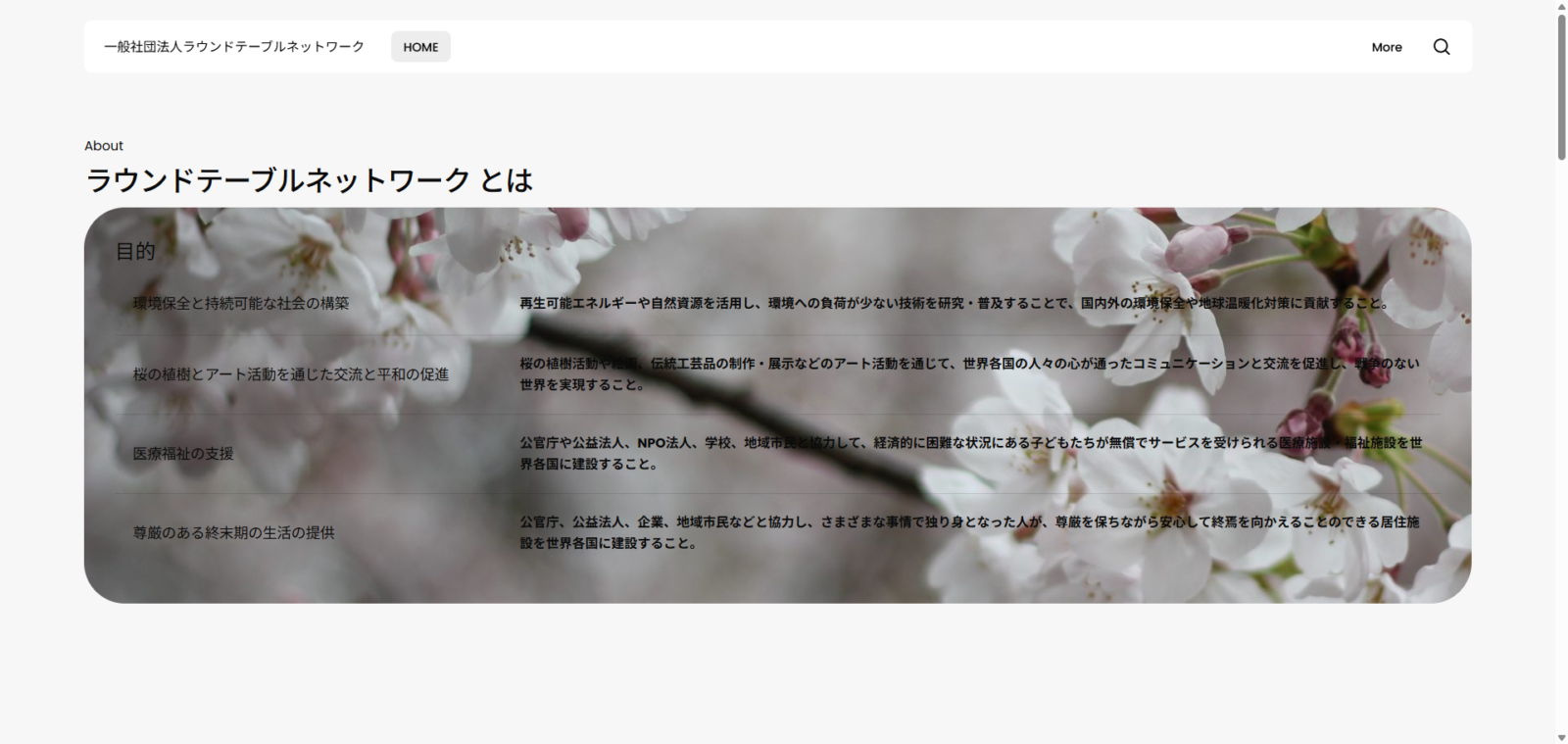
Task: Click heading ラウンドテーブルネットワーク とは
Action: [x=309, y=180]
